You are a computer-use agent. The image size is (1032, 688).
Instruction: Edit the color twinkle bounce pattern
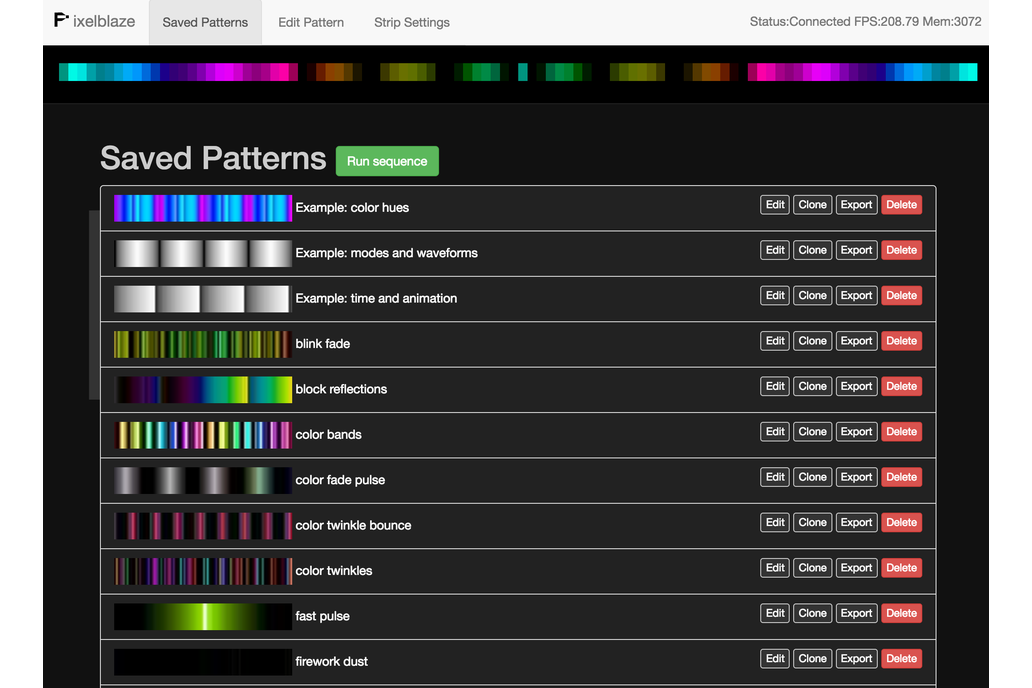[x=775, y=523]
